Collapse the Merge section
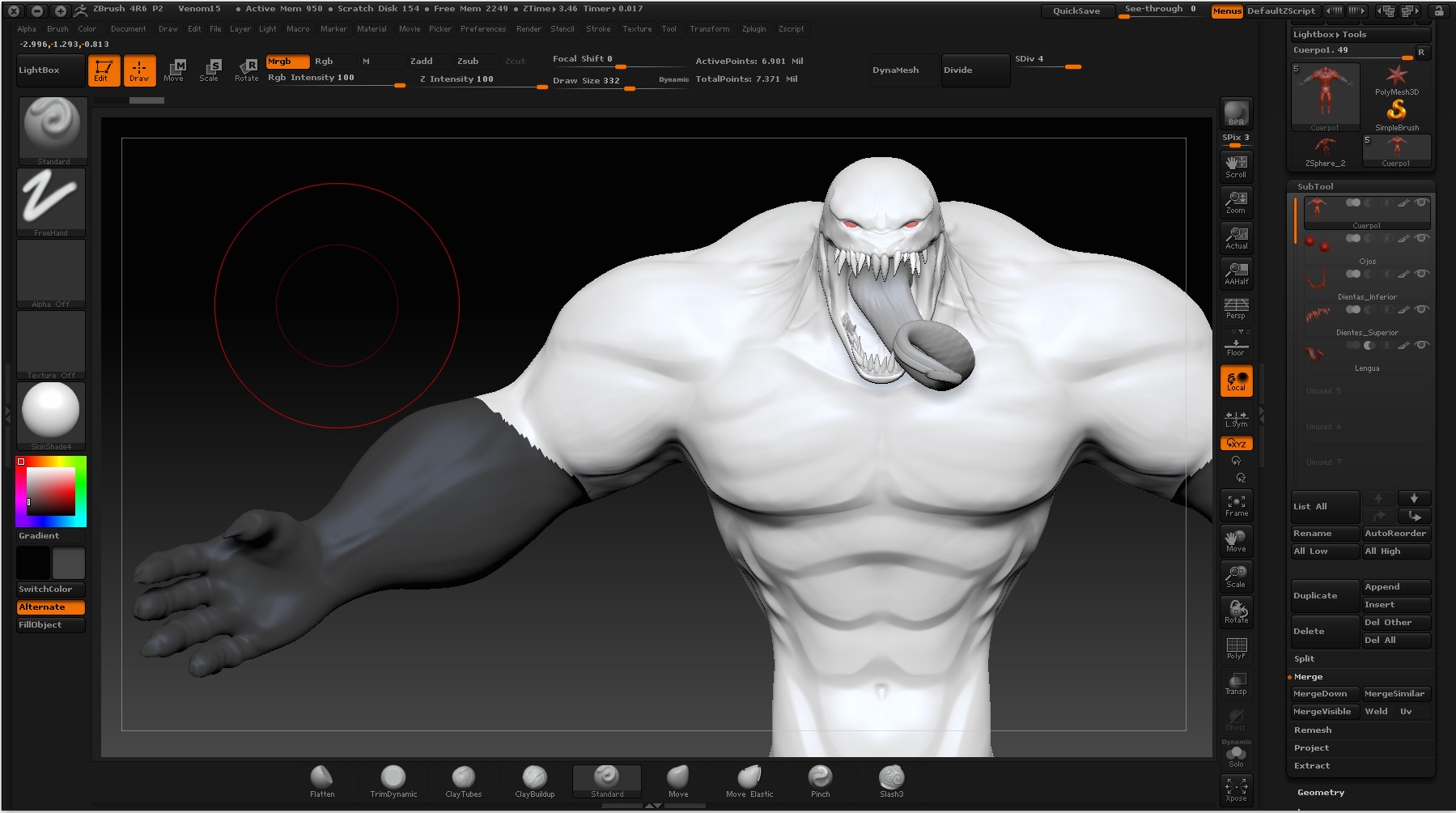 coord(1308,677)
